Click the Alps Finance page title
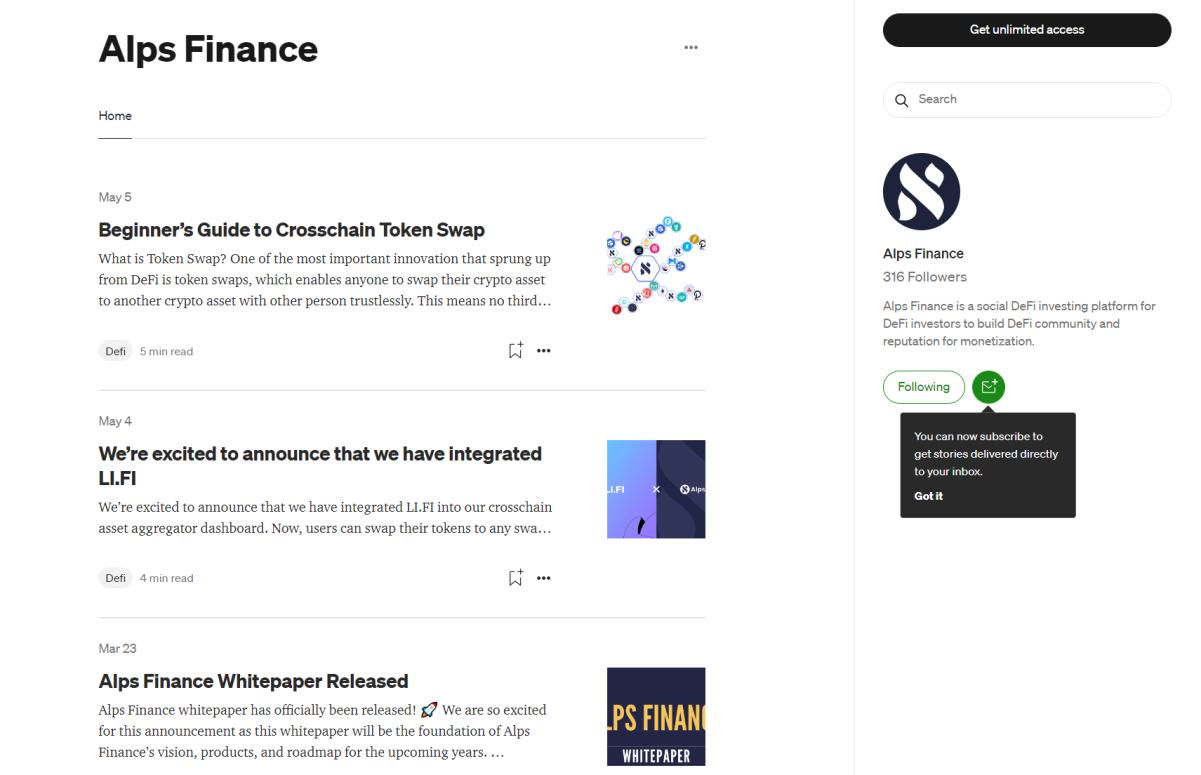 pyautogui.click(x=208, y=49)
